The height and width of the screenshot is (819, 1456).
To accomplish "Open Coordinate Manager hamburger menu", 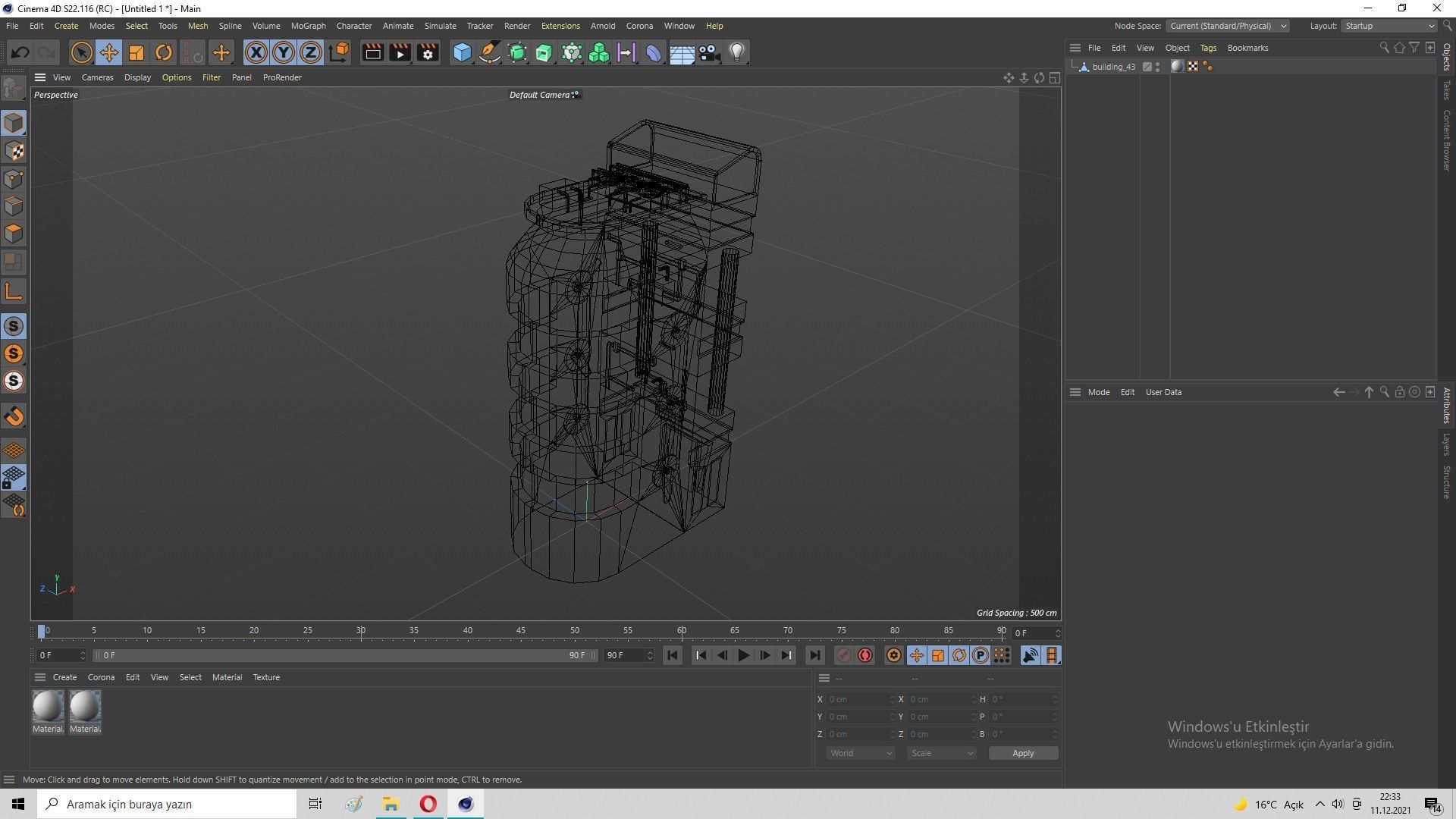I will 824,678.
